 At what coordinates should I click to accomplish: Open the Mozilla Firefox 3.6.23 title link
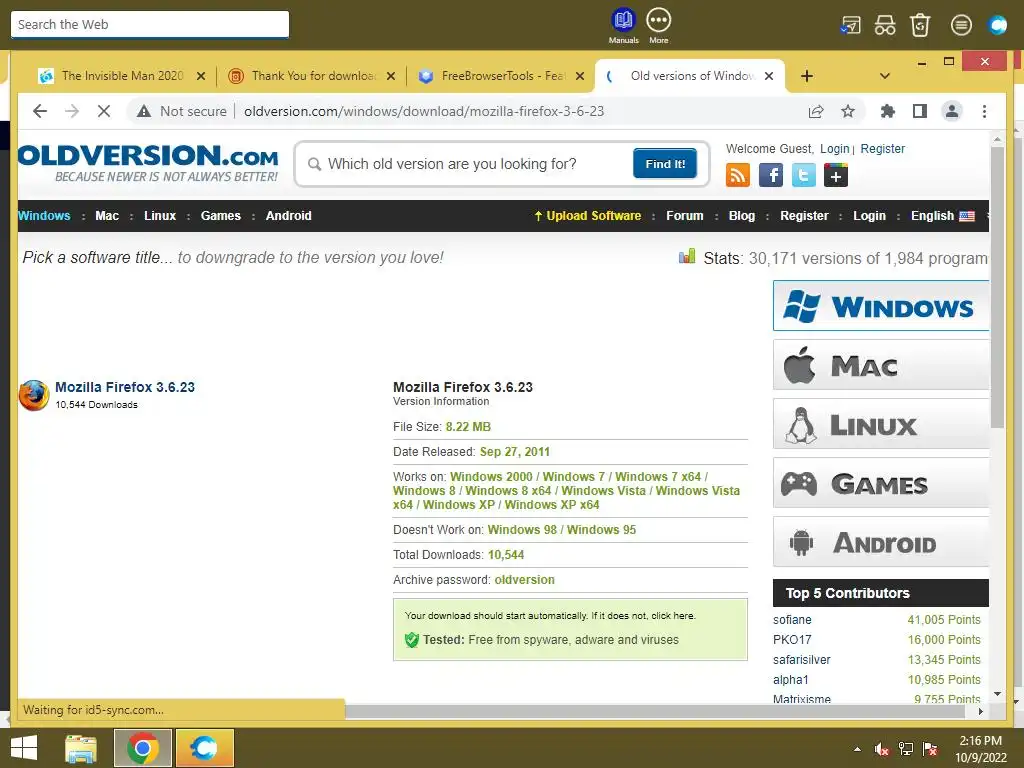tap(125, 387)
